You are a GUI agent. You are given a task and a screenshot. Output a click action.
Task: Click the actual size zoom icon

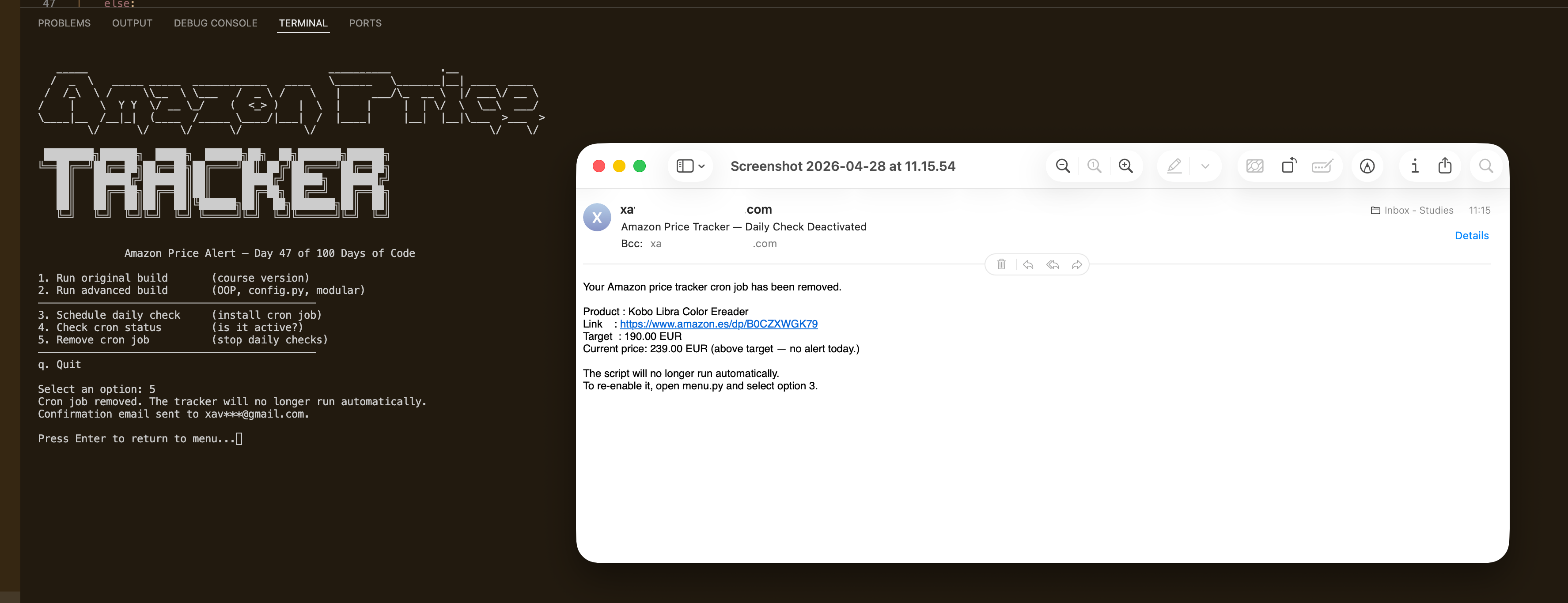1095,166
